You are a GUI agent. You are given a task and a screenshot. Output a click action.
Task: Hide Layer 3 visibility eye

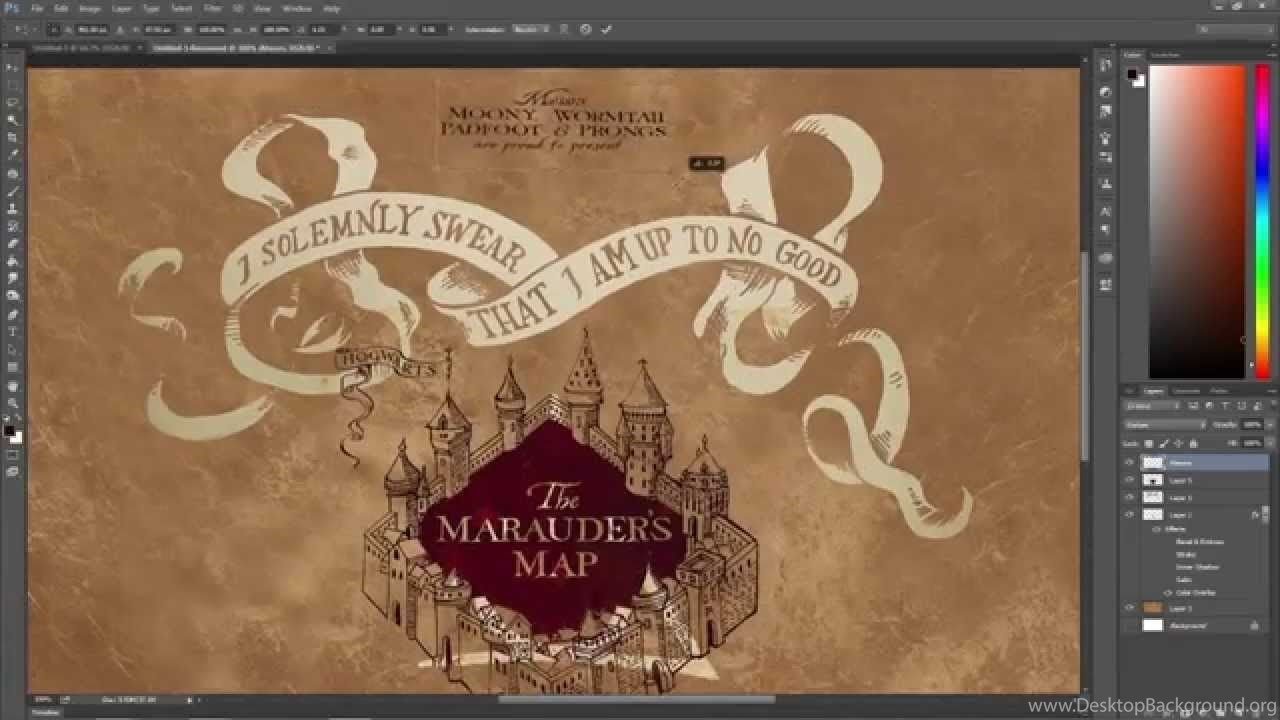tap(1129, 497)
